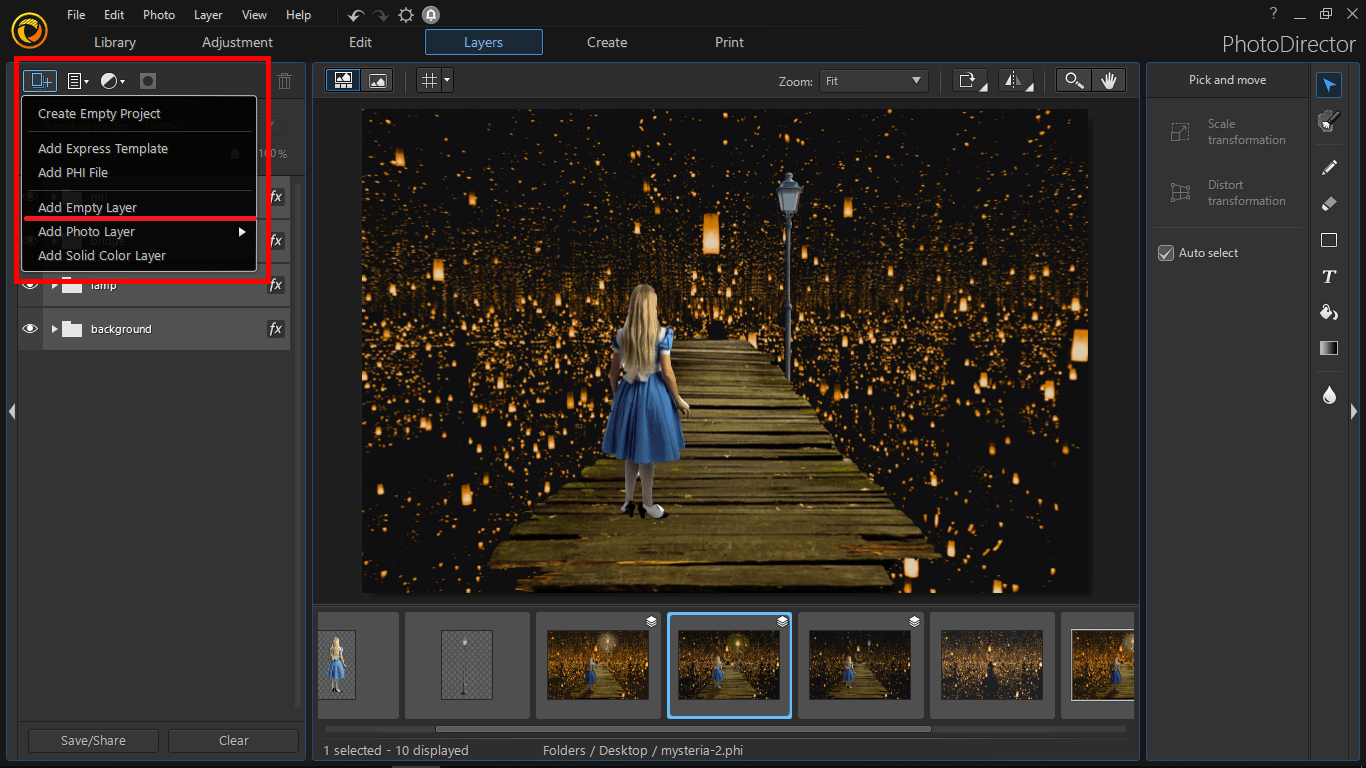
Task: Hide the background layer group
Action: [x=30, y=329]
